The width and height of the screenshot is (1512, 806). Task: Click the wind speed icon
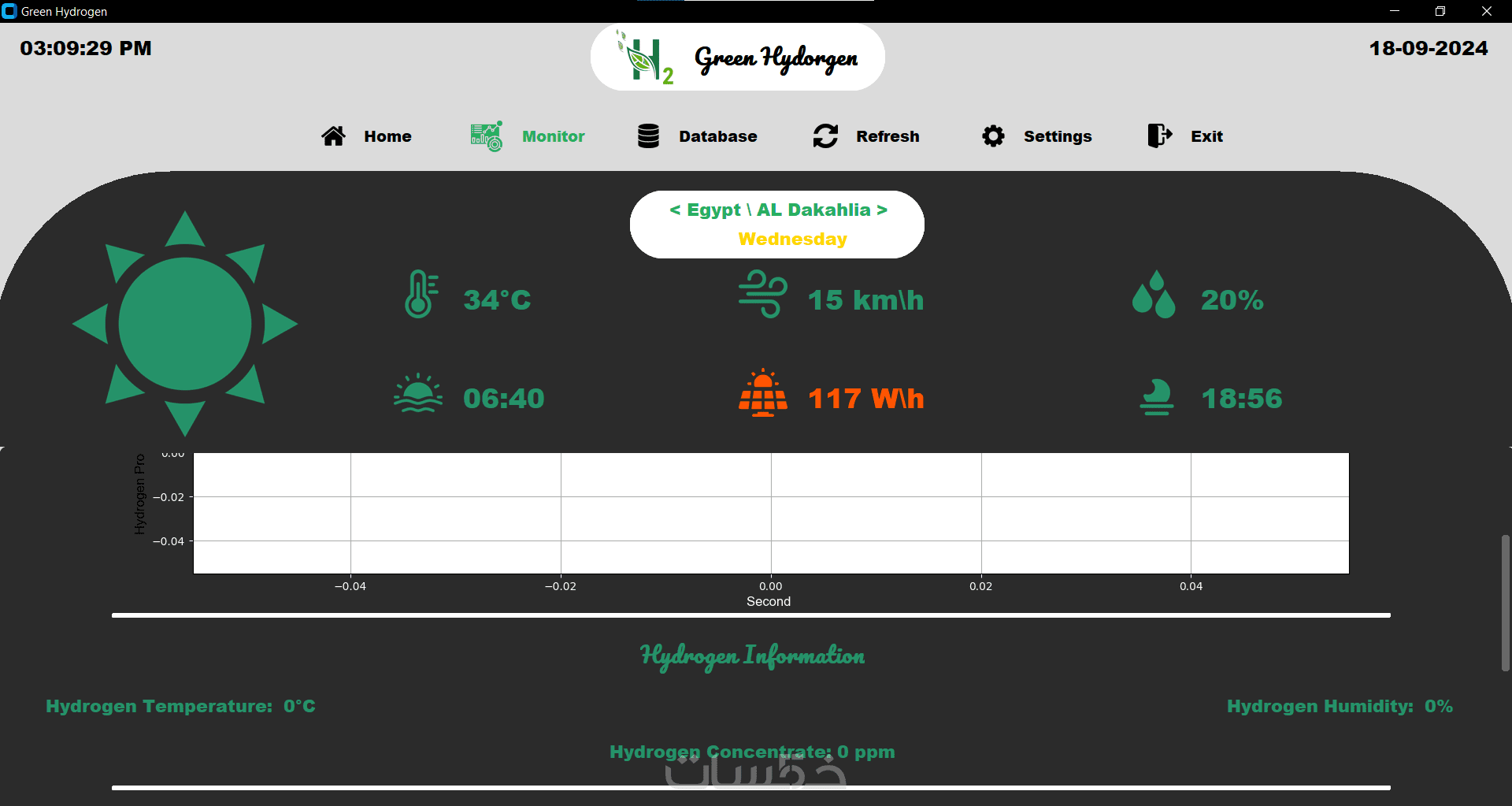tap(762, 294)
